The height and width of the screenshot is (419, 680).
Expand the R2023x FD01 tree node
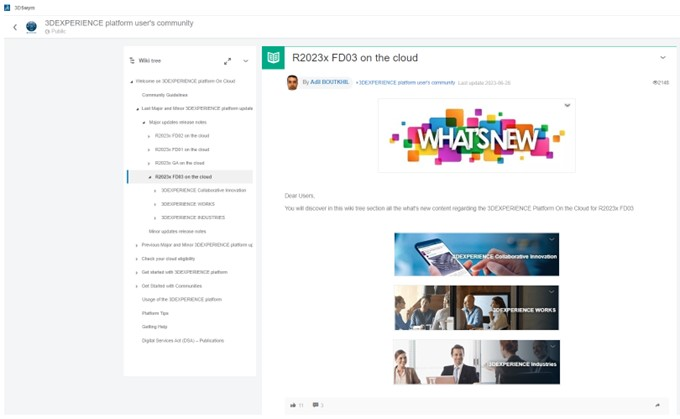[x=149, y=150]
